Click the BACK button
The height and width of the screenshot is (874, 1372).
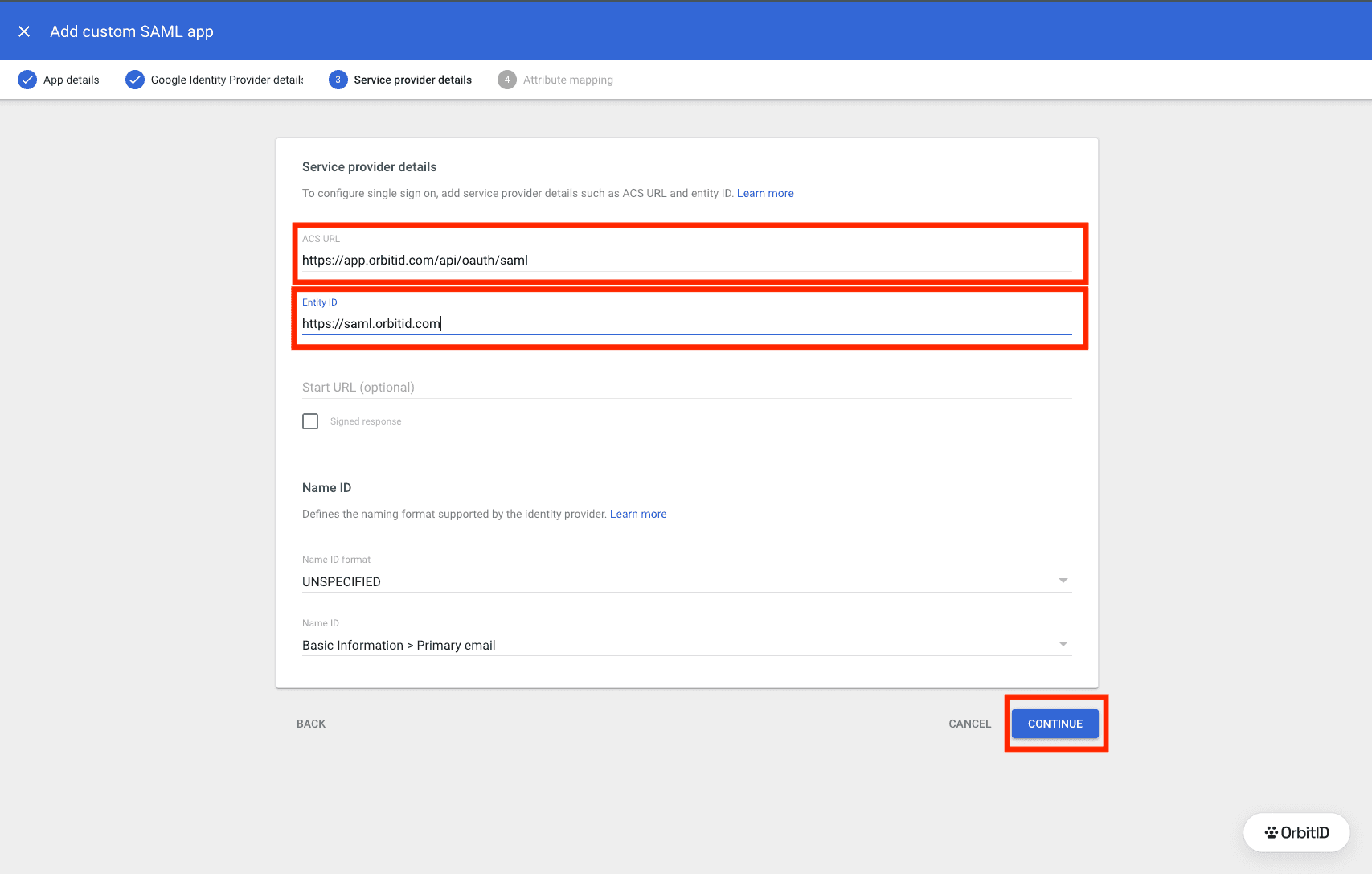[x=311, y=724]
